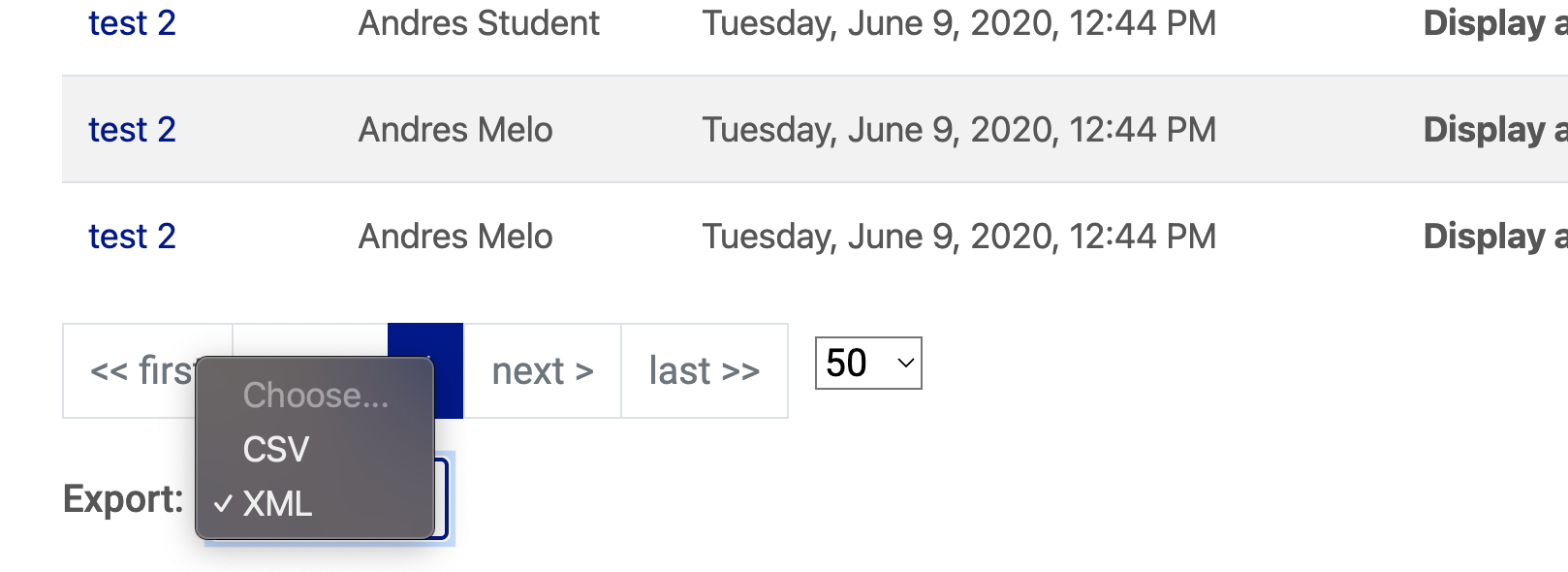Jump to the last page
This screenshot has width=1568, height=572.
[705, 371]
